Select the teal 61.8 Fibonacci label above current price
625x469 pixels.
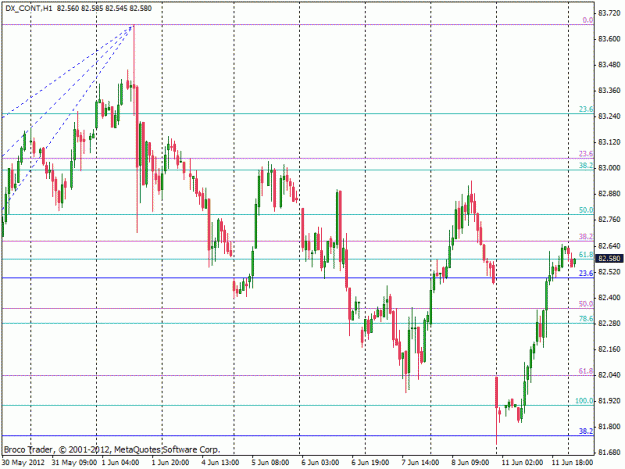pyautogui.click(x=586, y=254)
